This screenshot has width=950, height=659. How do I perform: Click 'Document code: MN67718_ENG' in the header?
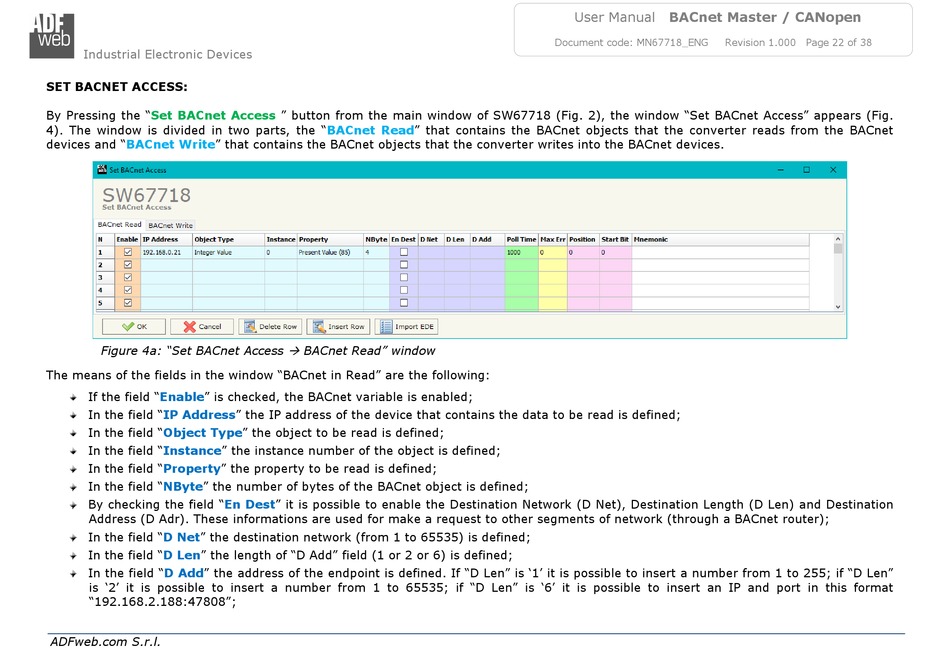(631, 42)
